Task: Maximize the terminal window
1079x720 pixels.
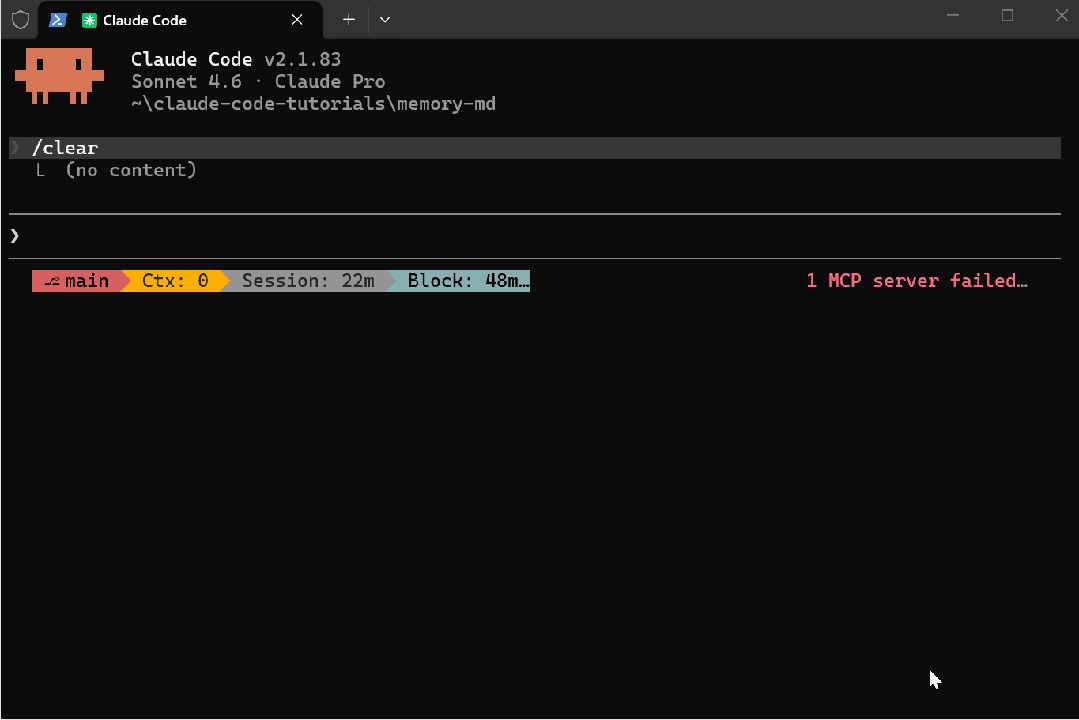Action: [1007, 15]
